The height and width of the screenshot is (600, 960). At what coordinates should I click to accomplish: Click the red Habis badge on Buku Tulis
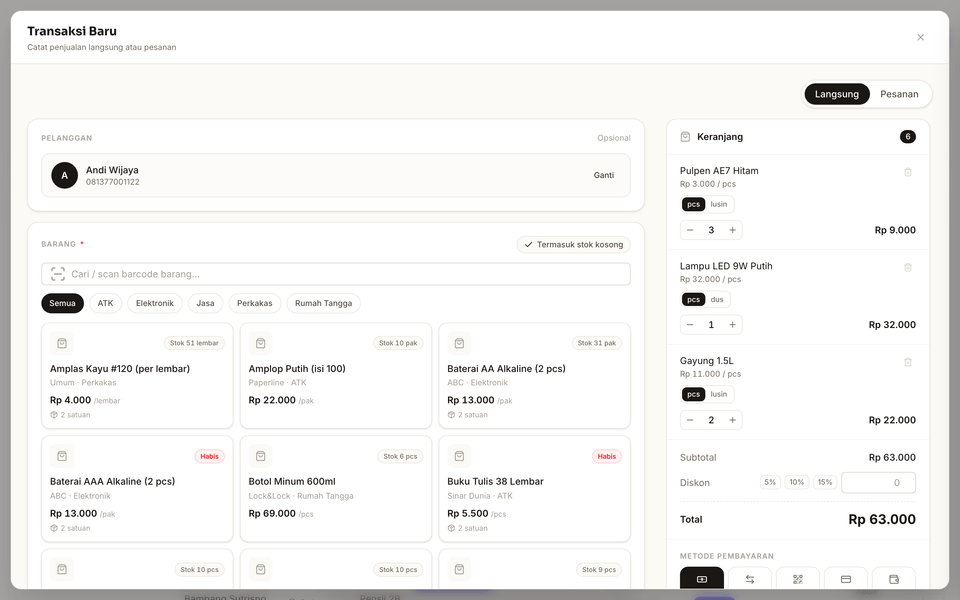[607, 456]
